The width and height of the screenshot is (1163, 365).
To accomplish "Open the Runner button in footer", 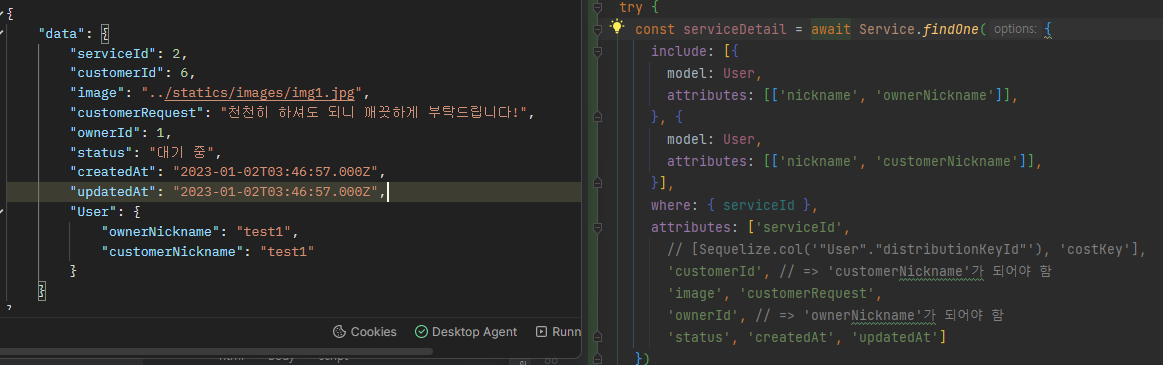I will (558, 332).
